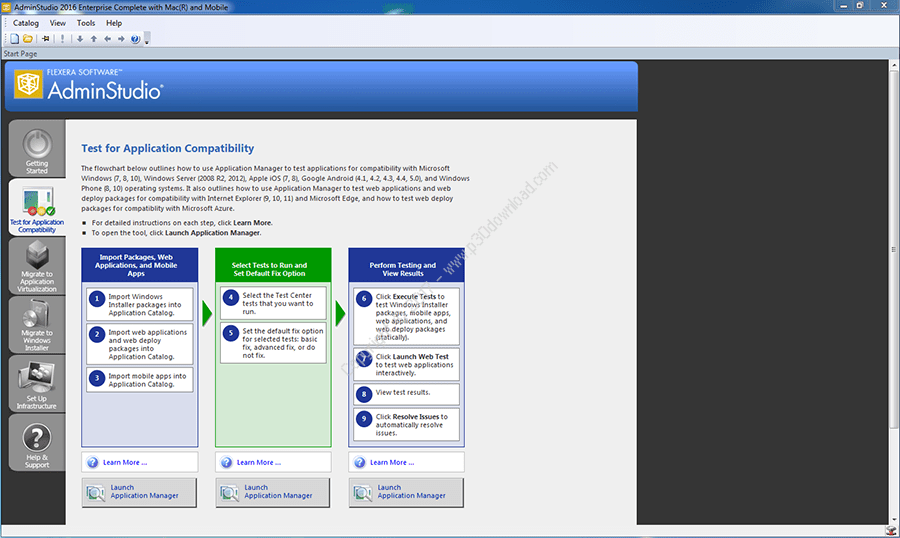Viewport: 900px width, 538px height.
Task: Open the Help & Support sidebar icon
Action: [x=37, y=443]
